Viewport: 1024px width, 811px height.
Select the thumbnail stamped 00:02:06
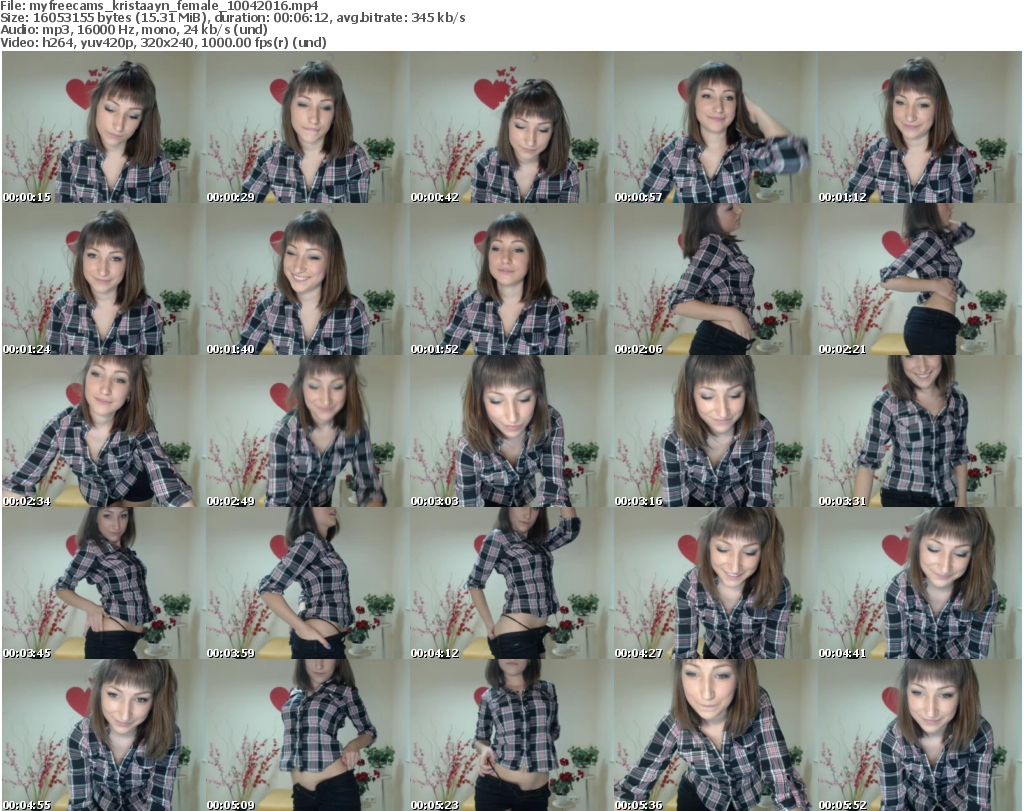[714, 279]
